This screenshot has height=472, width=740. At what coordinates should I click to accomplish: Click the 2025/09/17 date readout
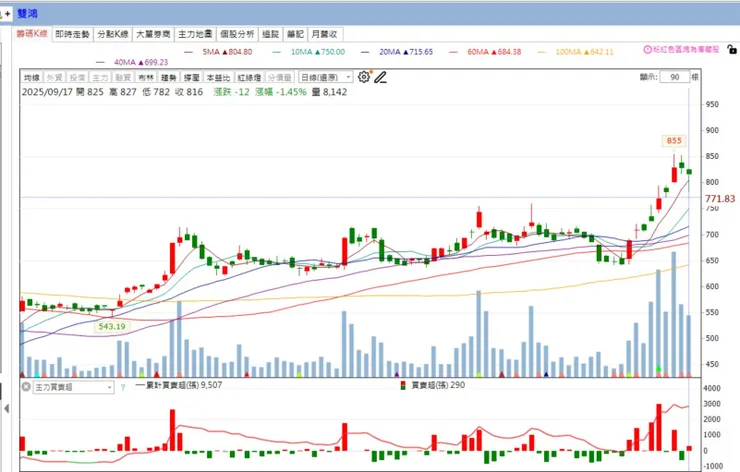point(47,92)
